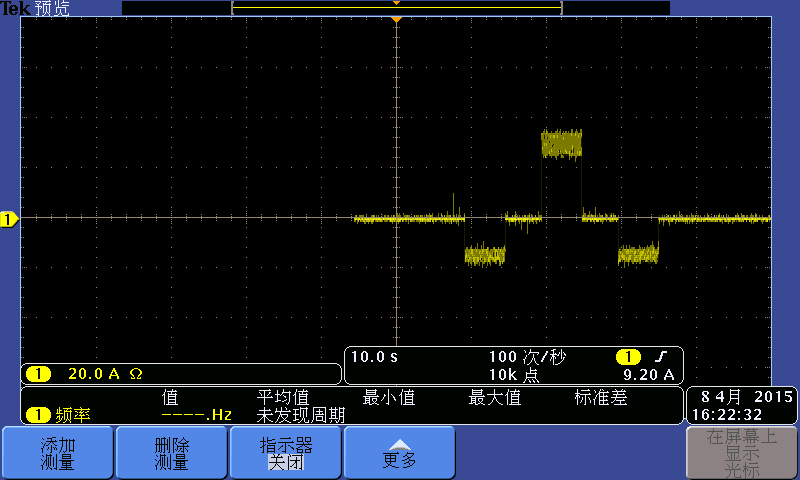Click the 9.20 A trigger level readout

[648, 375]
